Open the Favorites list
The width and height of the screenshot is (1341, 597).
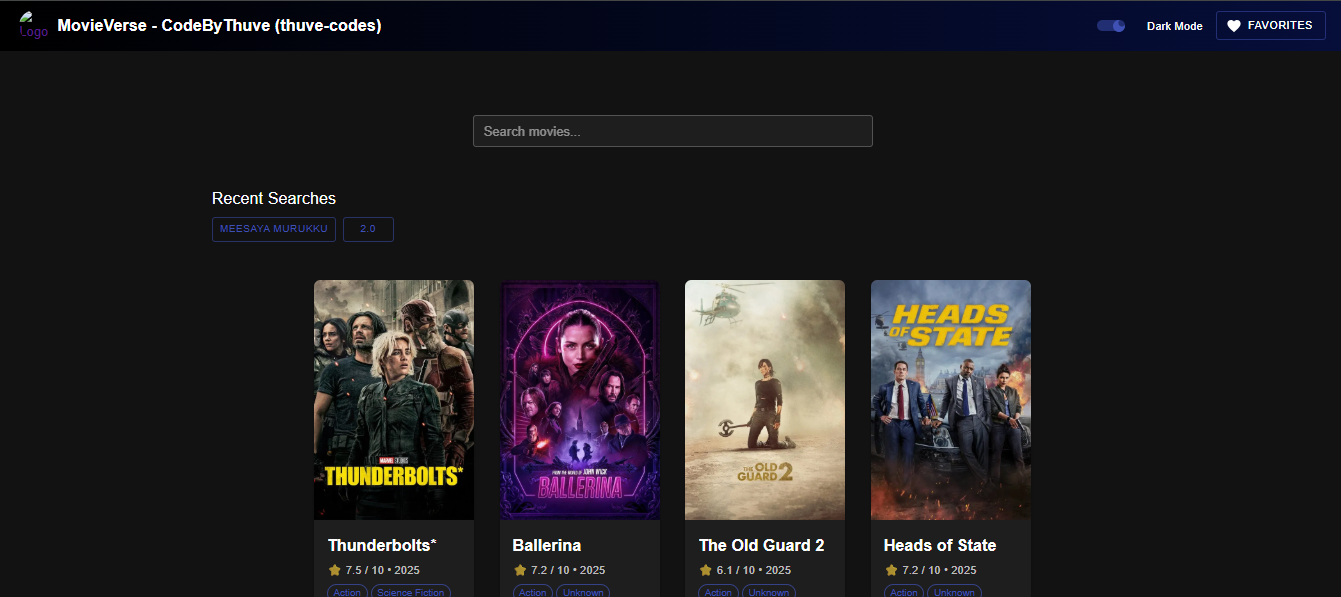click(x=1270, y=26)
